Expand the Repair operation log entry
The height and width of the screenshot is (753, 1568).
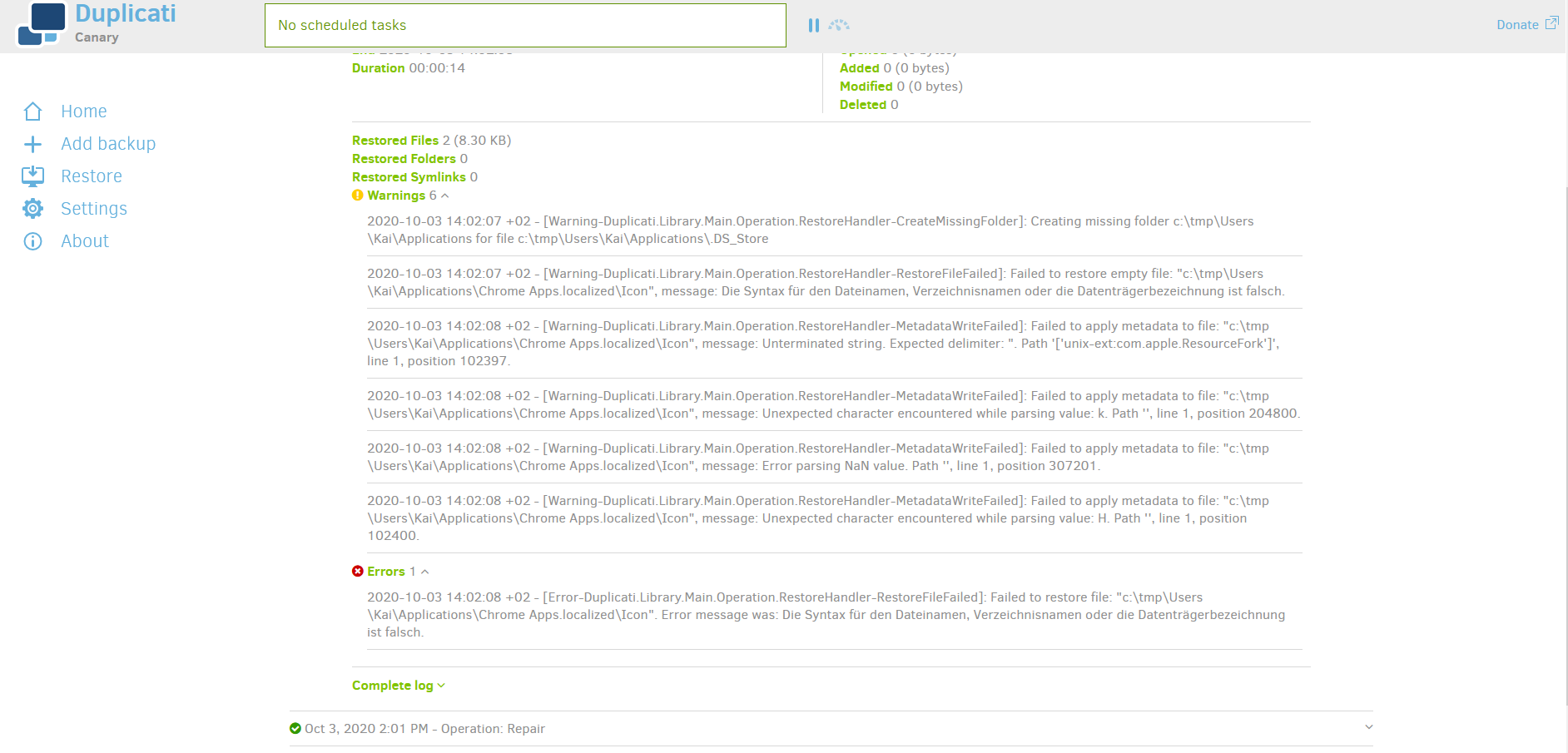coord(1367,726)
